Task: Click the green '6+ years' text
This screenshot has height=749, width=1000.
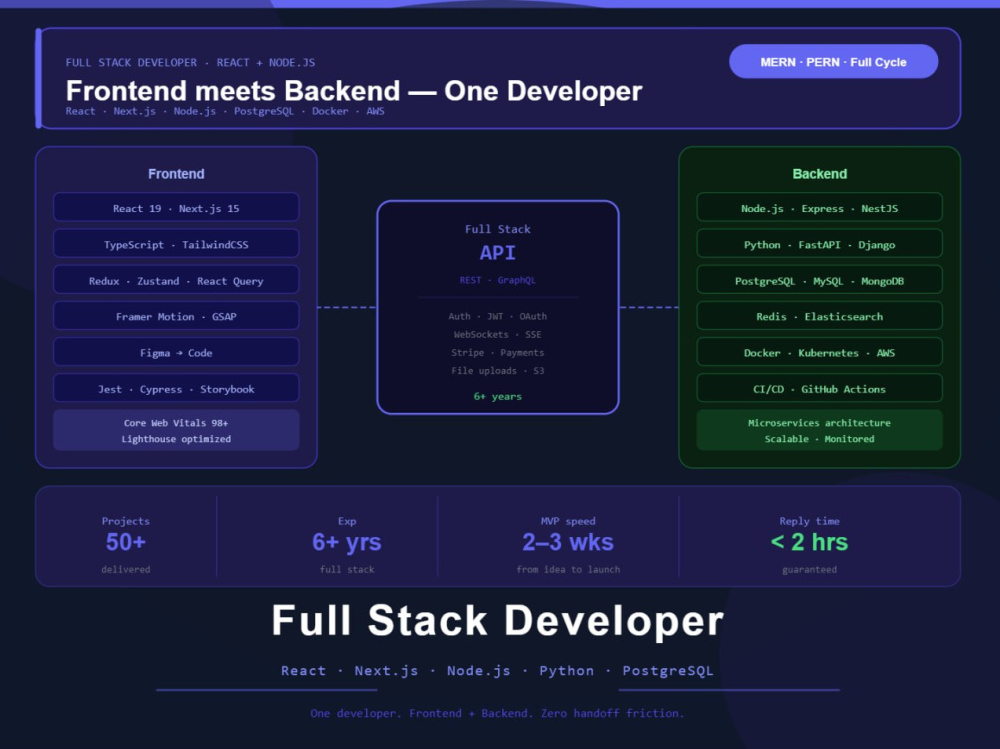Action: coord(497,396)
